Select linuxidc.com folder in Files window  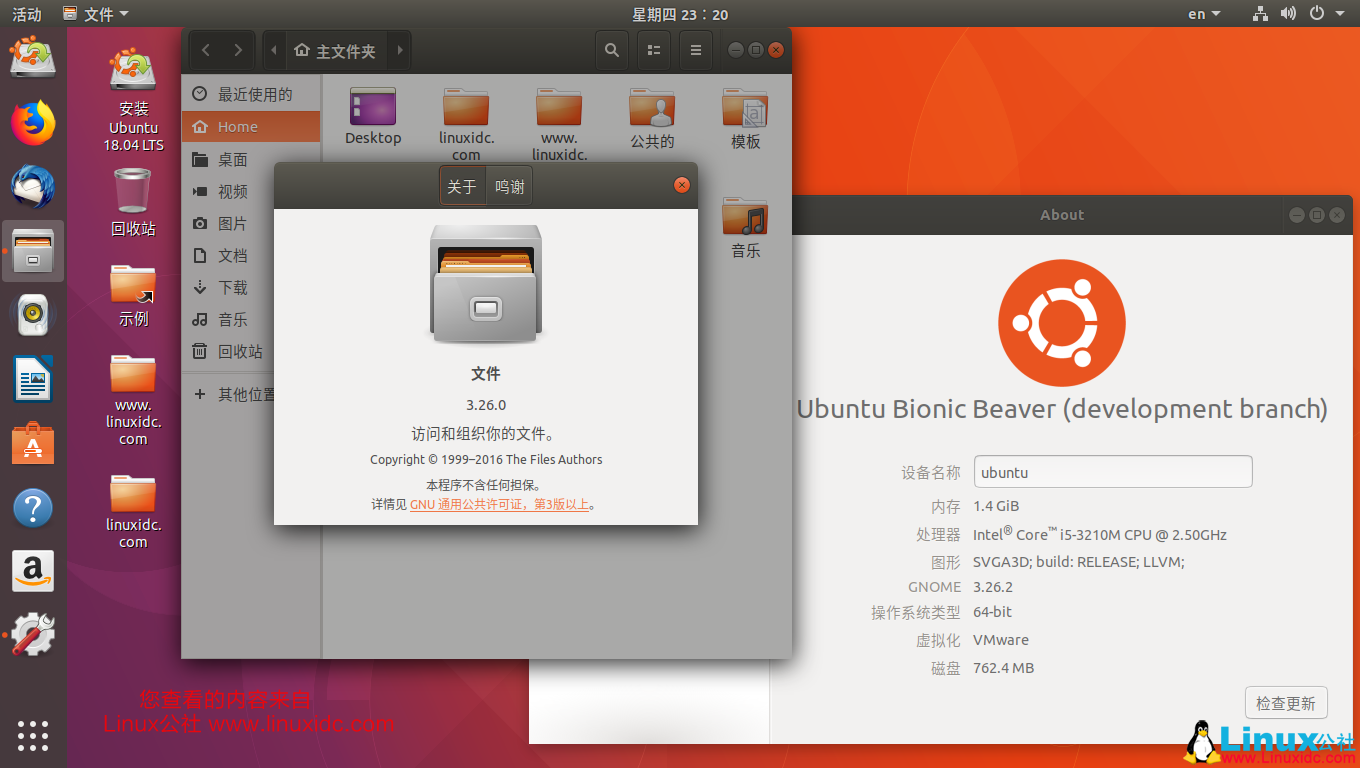(x=466, y=124)
